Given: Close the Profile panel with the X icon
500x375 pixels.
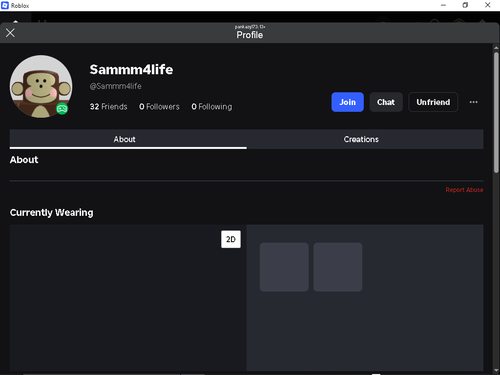Looking at the screenshot, I should point(10,33).
